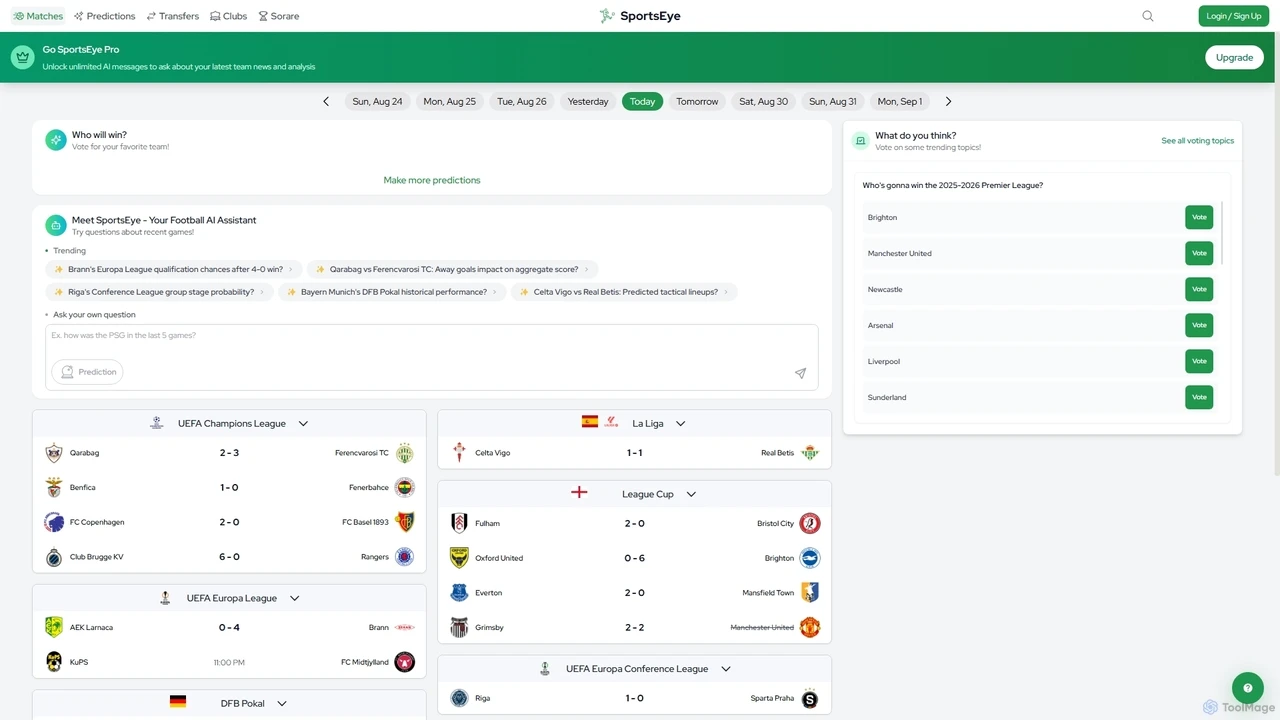Click the Benfica club crest

click(54, 488)
